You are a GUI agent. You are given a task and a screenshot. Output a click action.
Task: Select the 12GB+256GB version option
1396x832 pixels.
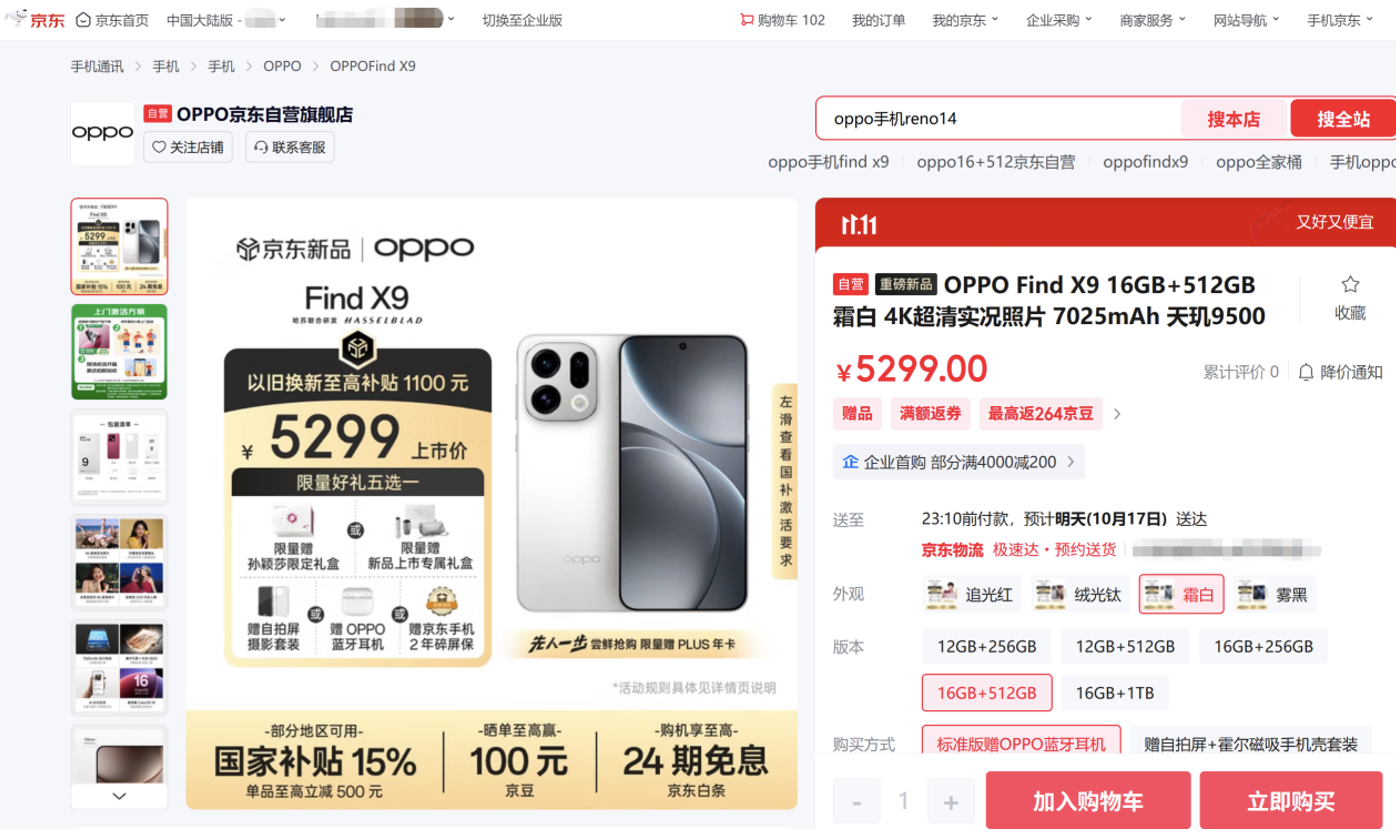tap(986, 646)
